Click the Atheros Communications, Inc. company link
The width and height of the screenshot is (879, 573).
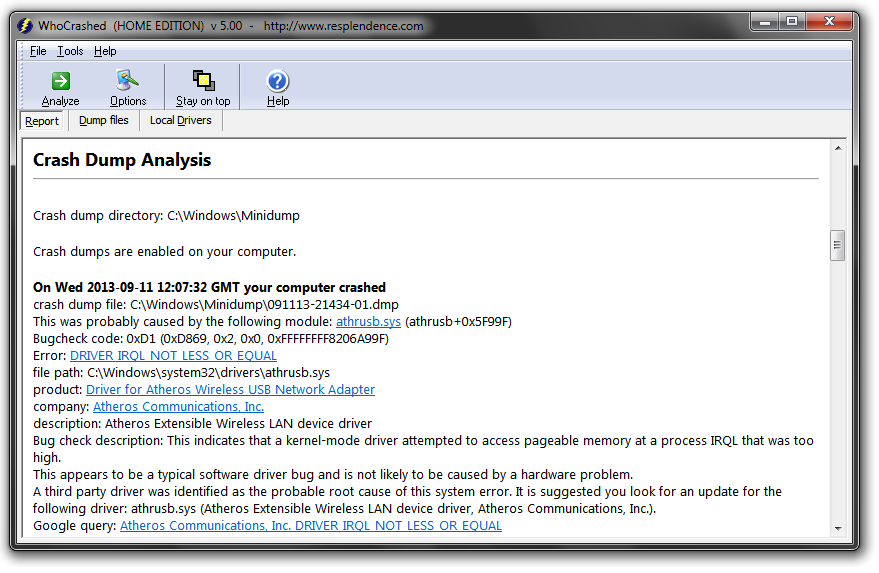(178, 406)
